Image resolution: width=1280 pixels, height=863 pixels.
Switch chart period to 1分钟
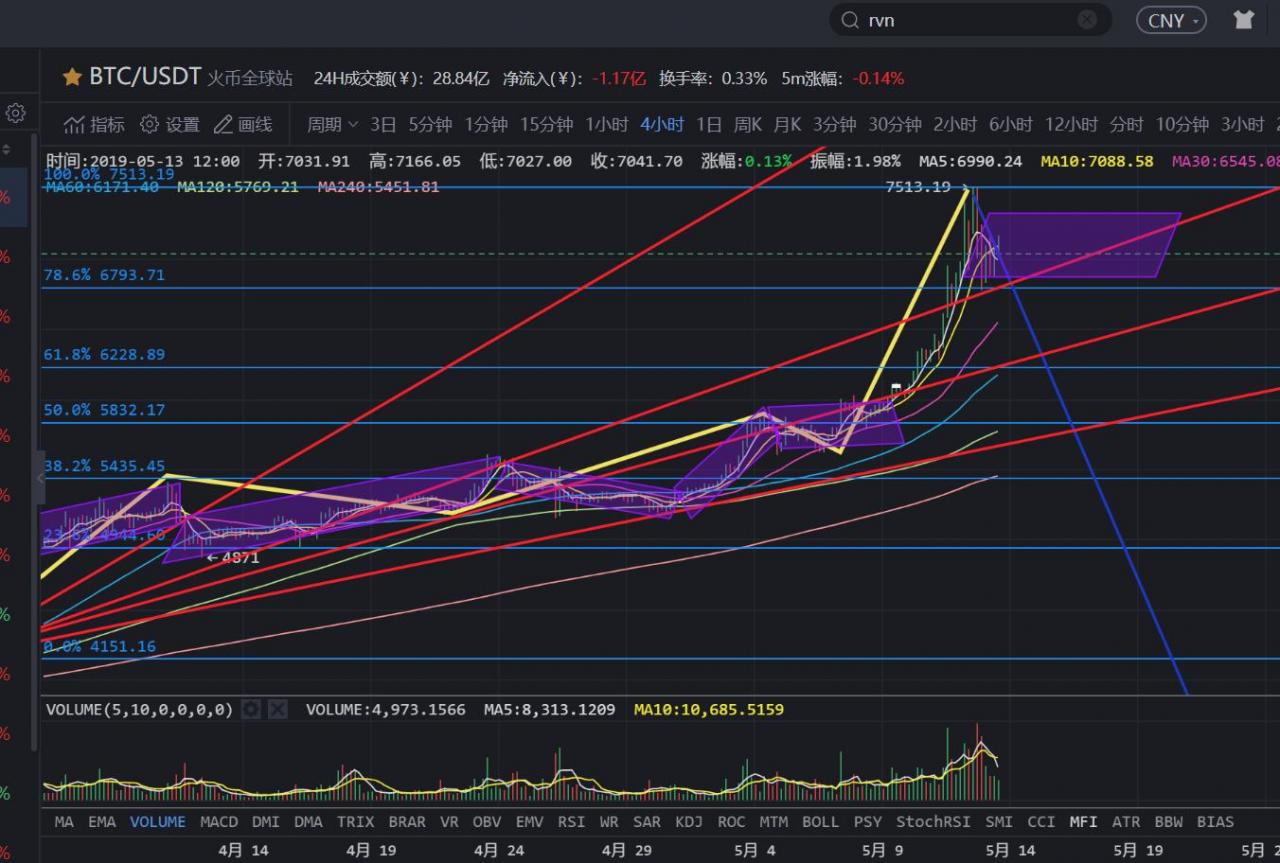click(x=486, y=125)
